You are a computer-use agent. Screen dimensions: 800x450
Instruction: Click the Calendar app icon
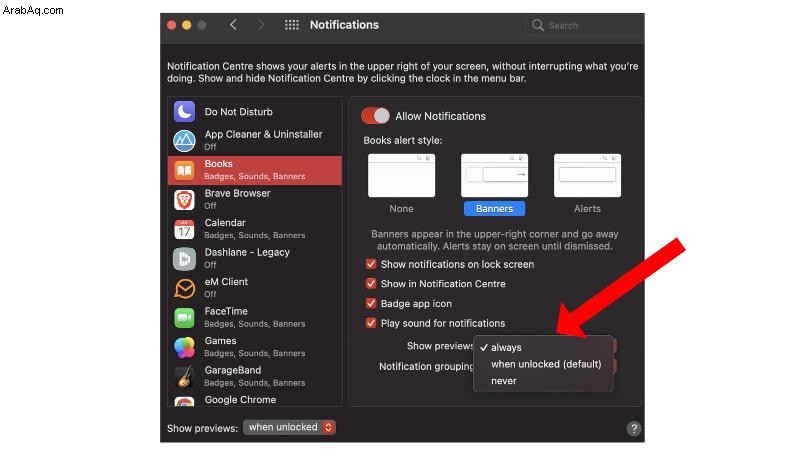pos(184,230)
